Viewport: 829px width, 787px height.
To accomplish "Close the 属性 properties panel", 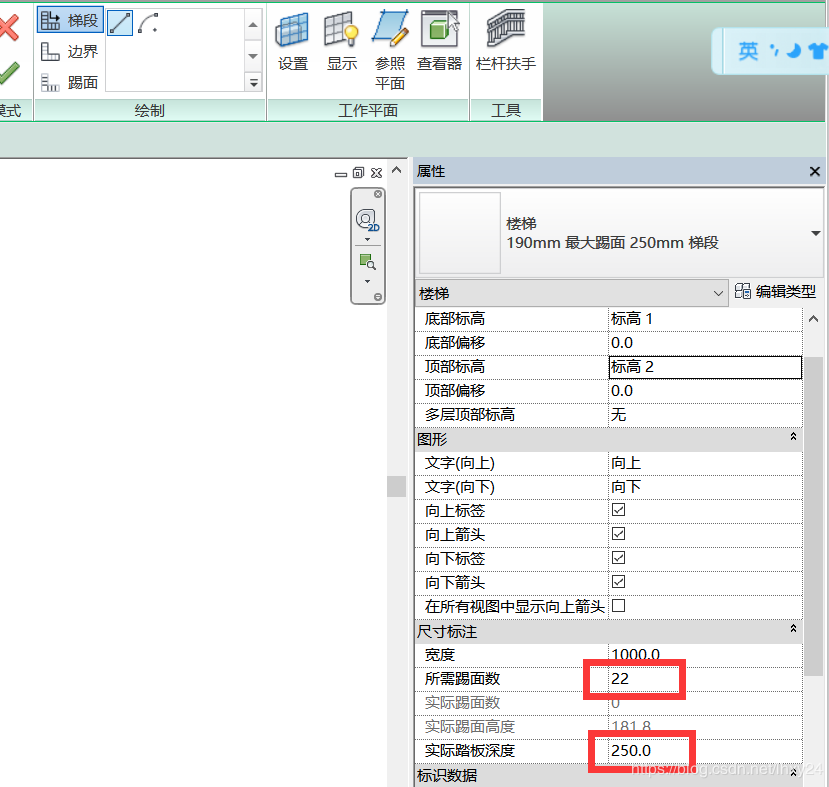I will click(814, 171).
